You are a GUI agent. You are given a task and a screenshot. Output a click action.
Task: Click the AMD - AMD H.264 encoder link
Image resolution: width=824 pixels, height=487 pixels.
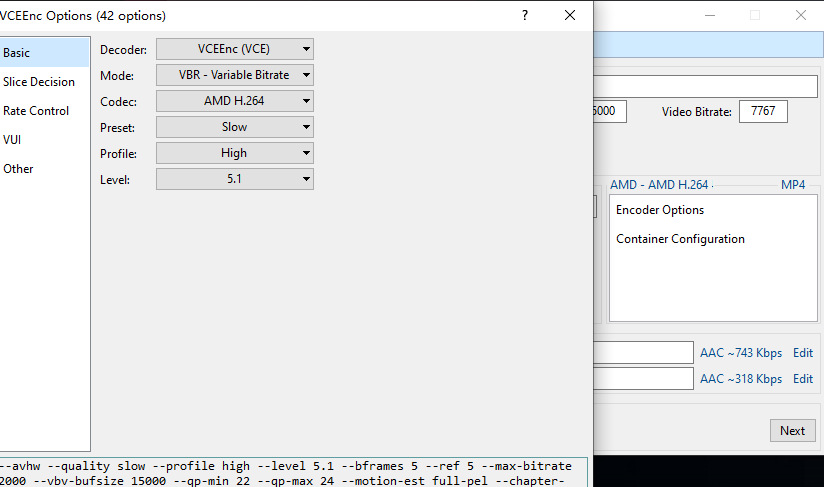659,185
